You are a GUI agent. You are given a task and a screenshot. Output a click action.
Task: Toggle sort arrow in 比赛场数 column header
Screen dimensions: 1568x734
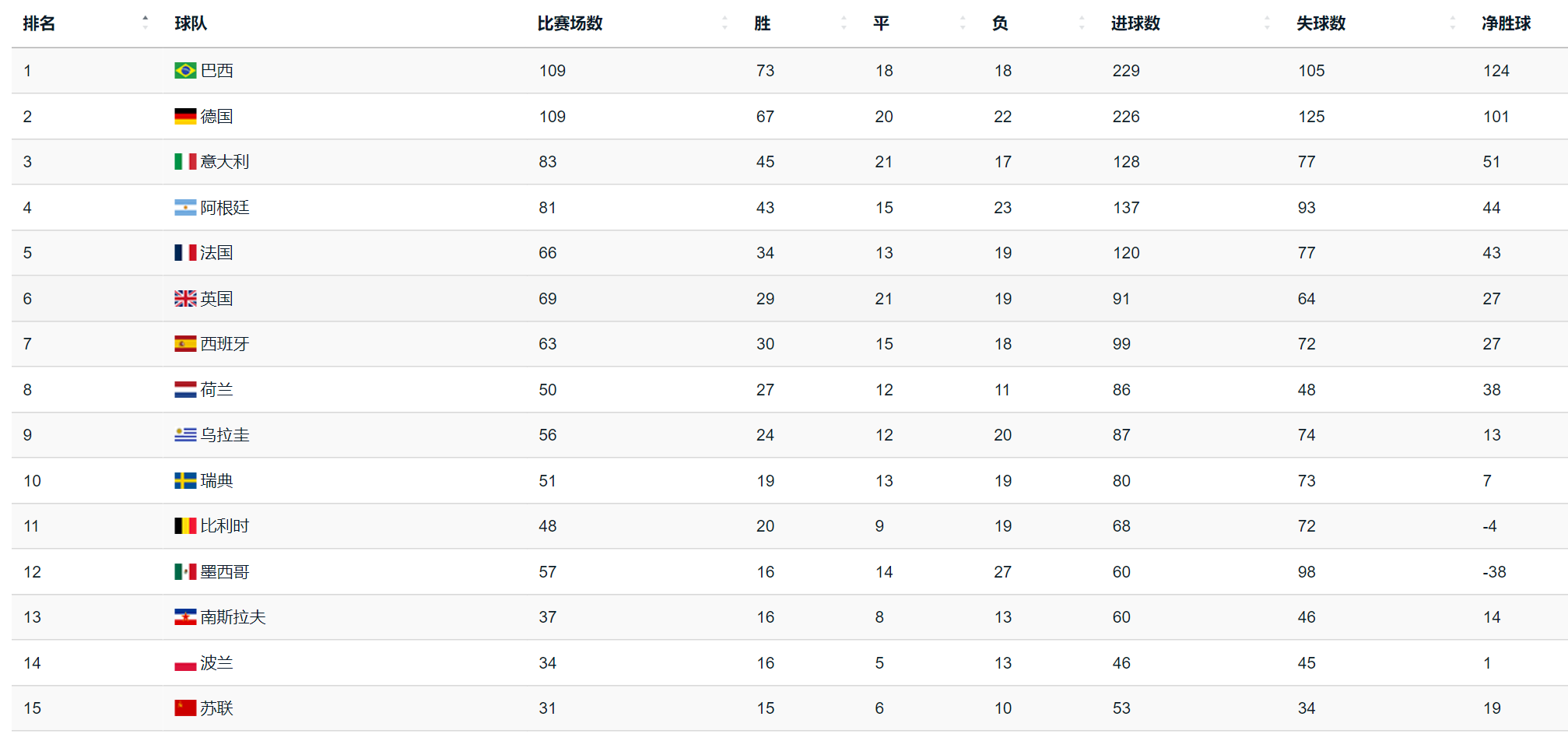pos(724,23)
